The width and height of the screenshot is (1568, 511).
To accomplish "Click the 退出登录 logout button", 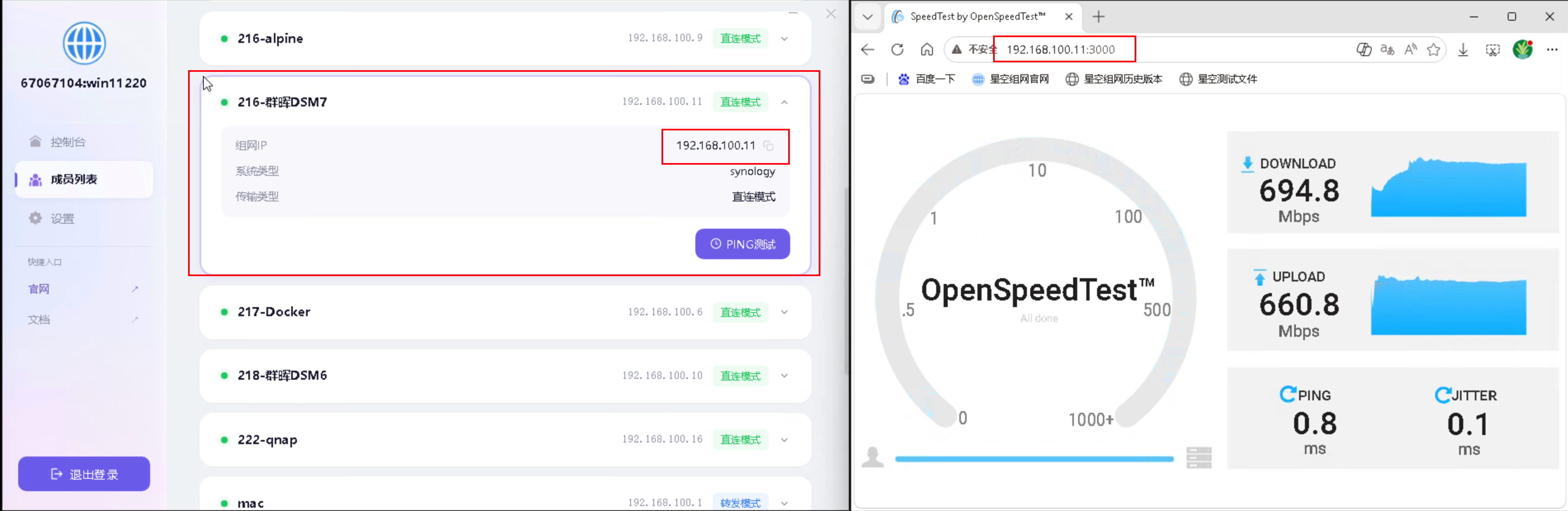I will 84,474.
